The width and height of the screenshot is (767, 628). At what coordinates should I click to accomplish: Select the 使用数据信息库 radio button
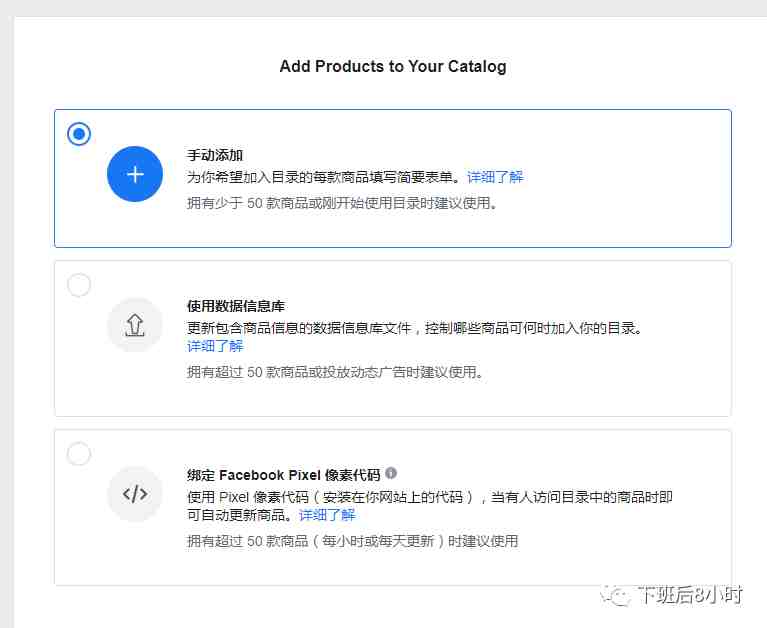click(79, 285)
